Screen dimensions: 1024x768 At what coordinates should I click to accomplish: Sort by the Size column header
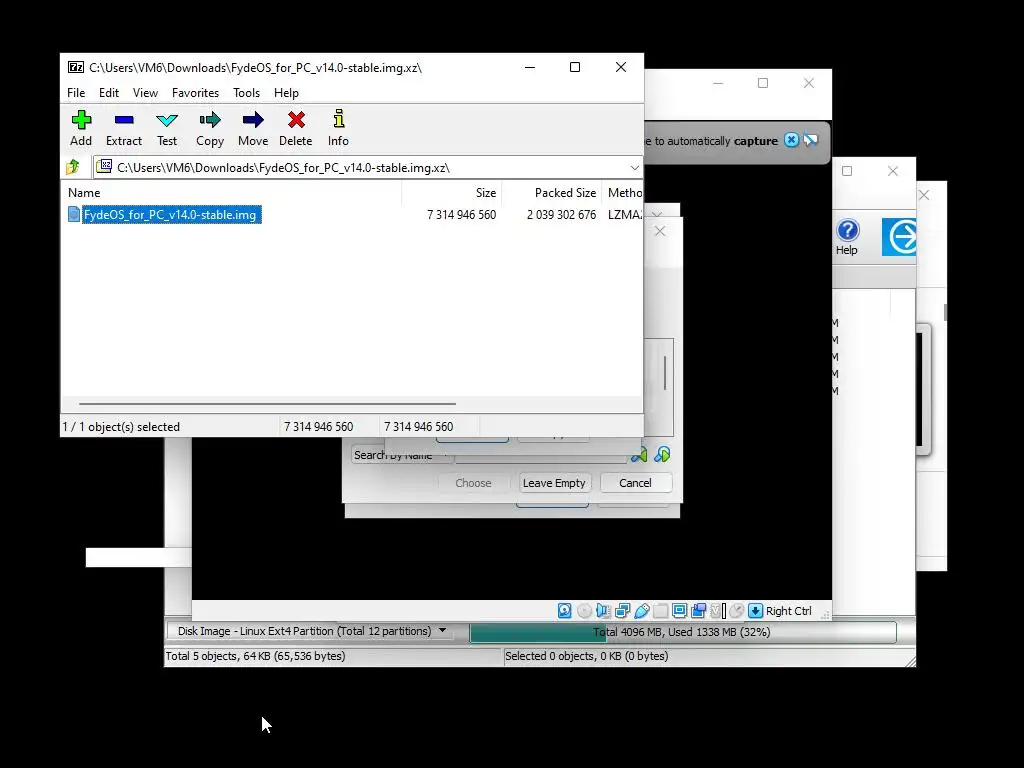(x=485, y=193)
